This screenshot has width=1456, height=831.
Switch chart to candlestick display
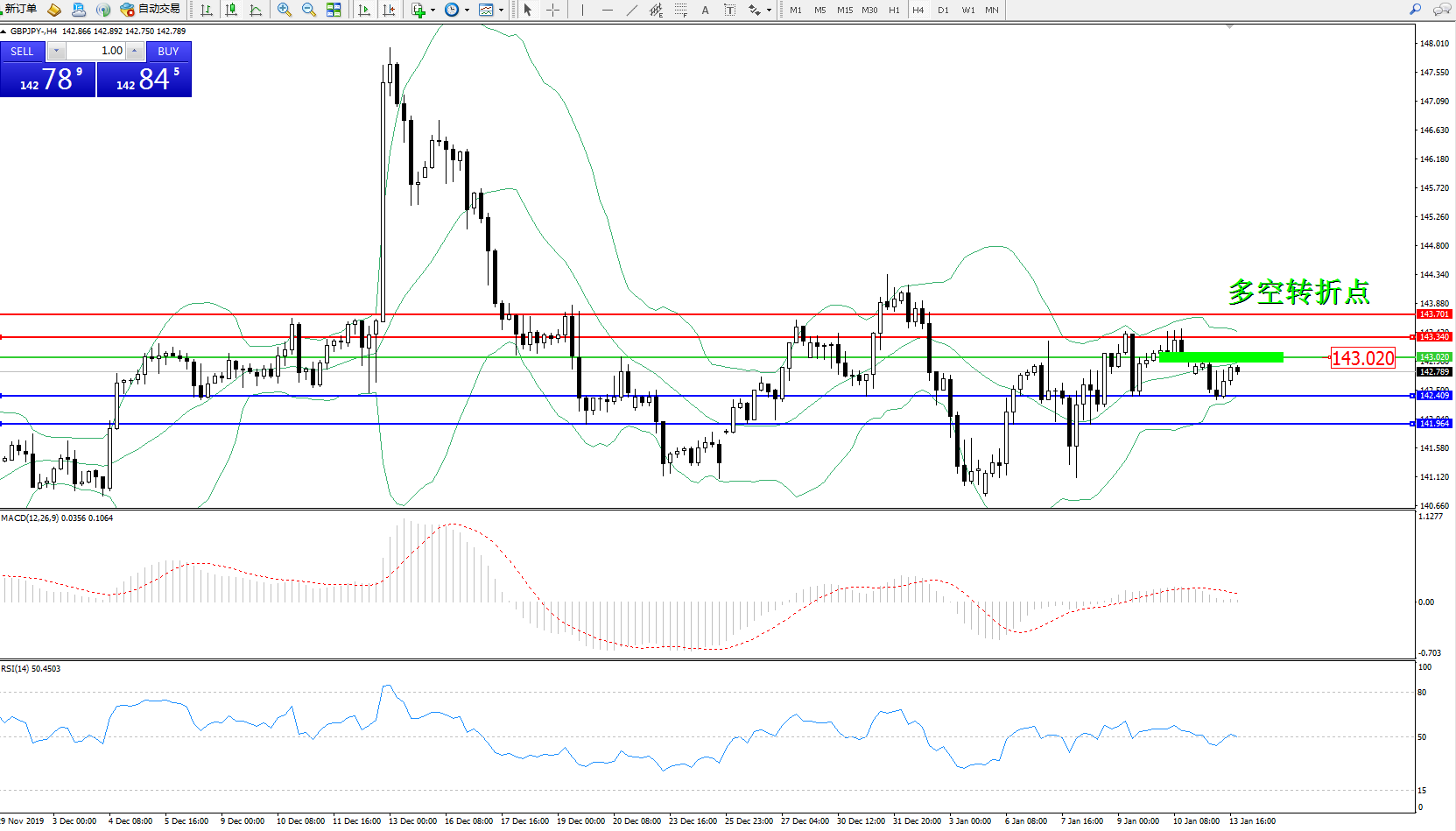coord(231,10)
